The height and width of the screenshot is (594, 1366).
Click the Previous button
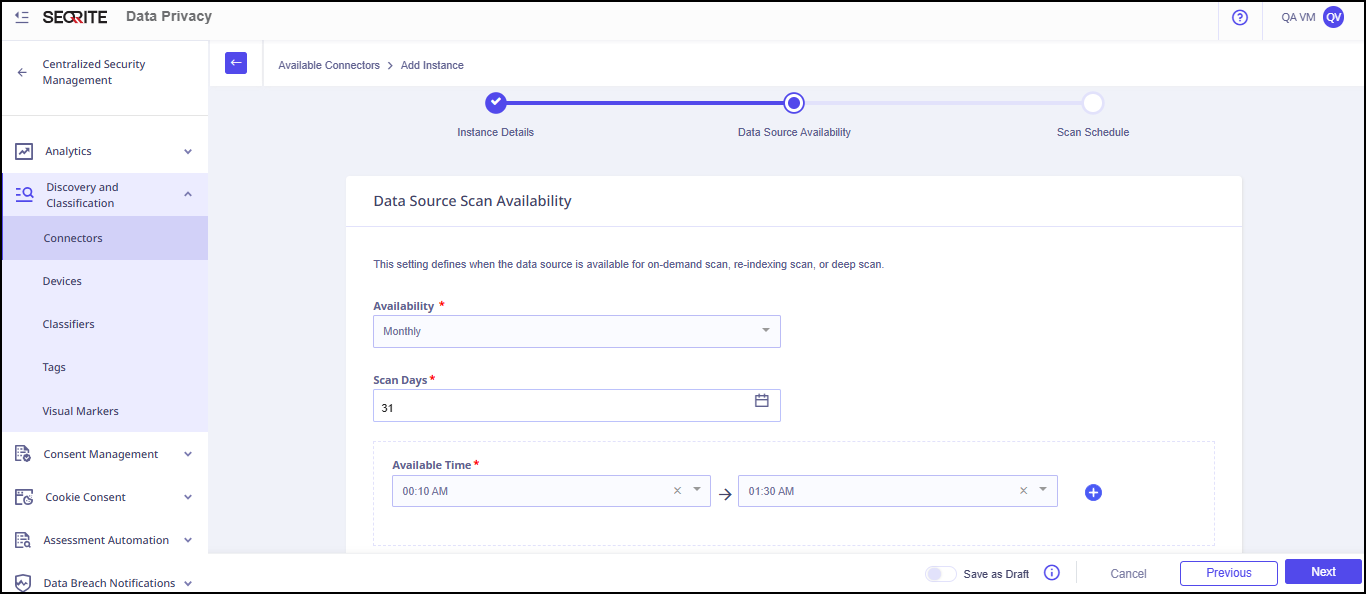[x=1228, y=573]
